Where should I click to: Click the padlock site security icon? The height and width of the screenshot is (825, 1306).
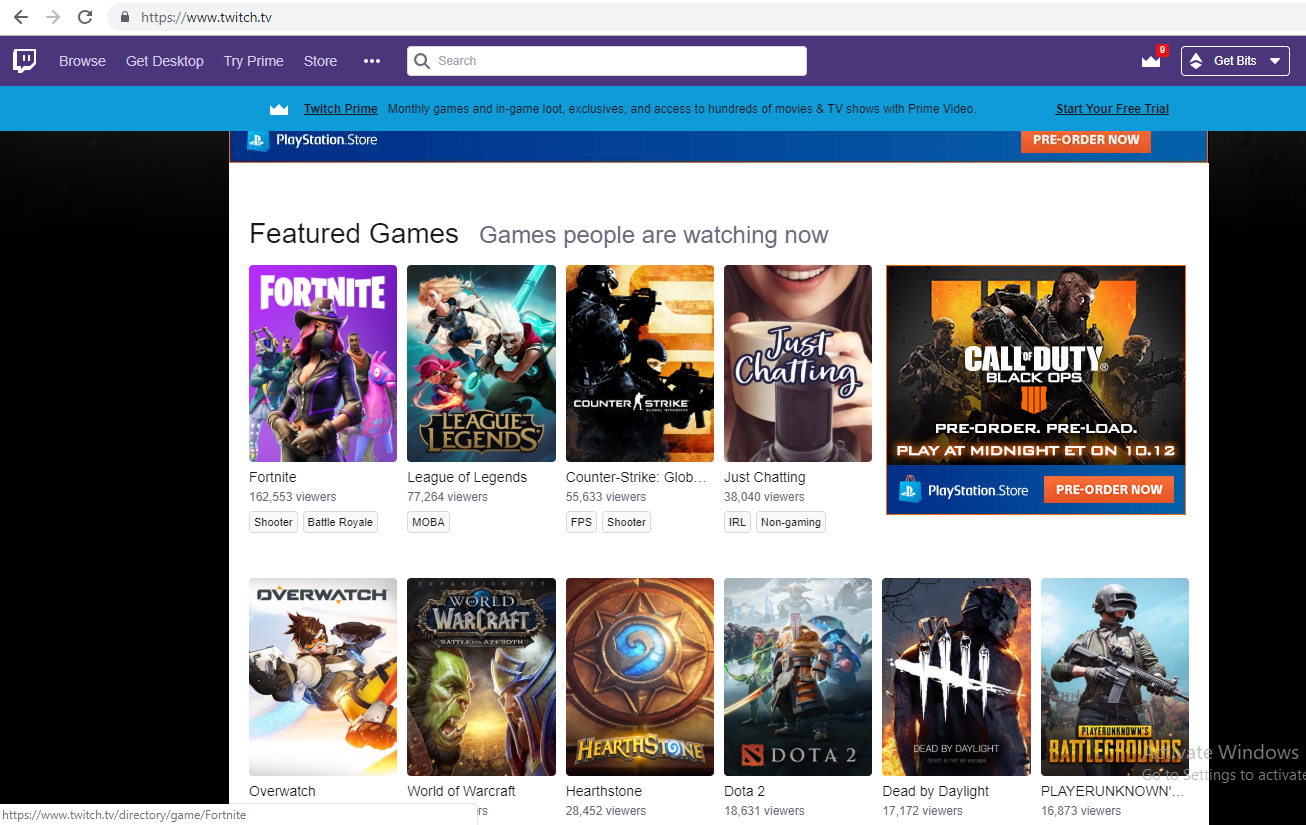click(x=125, y=17)
